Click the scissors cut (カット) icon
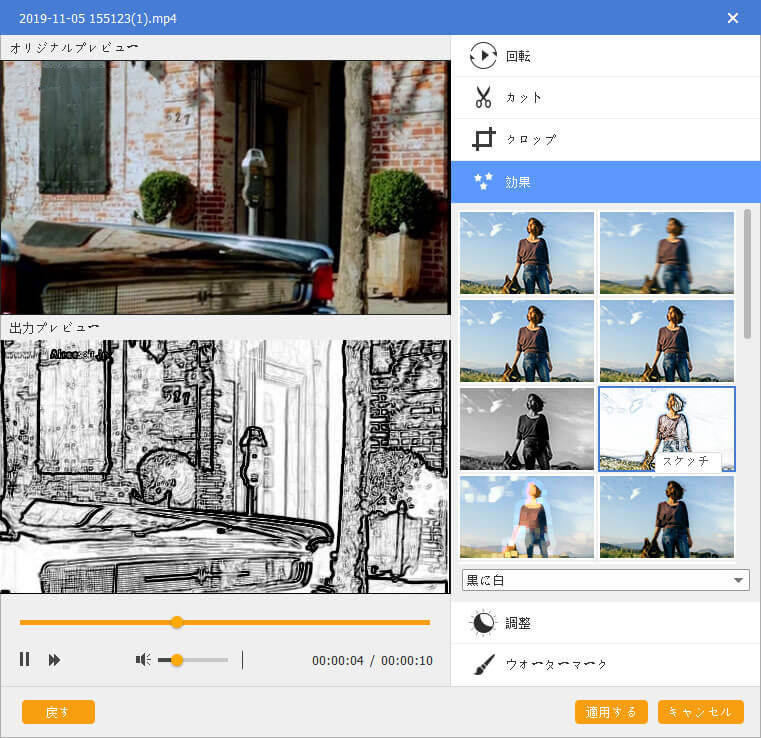Viewport: 761px width, 738px height. pos(483,98)
